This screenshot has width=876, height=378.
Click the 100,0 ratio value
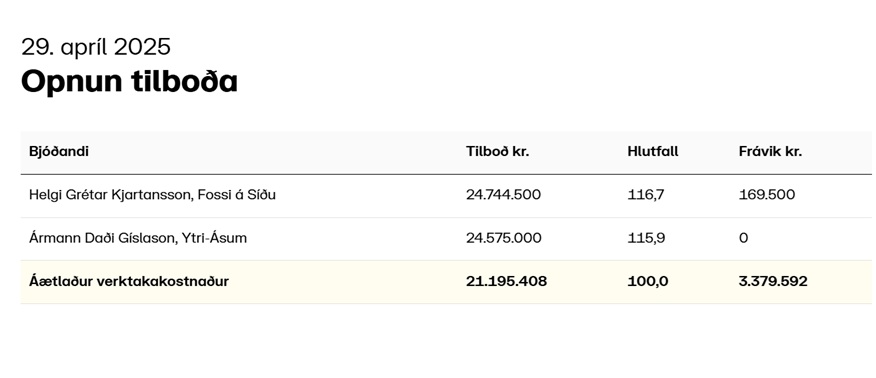point(648,281)
